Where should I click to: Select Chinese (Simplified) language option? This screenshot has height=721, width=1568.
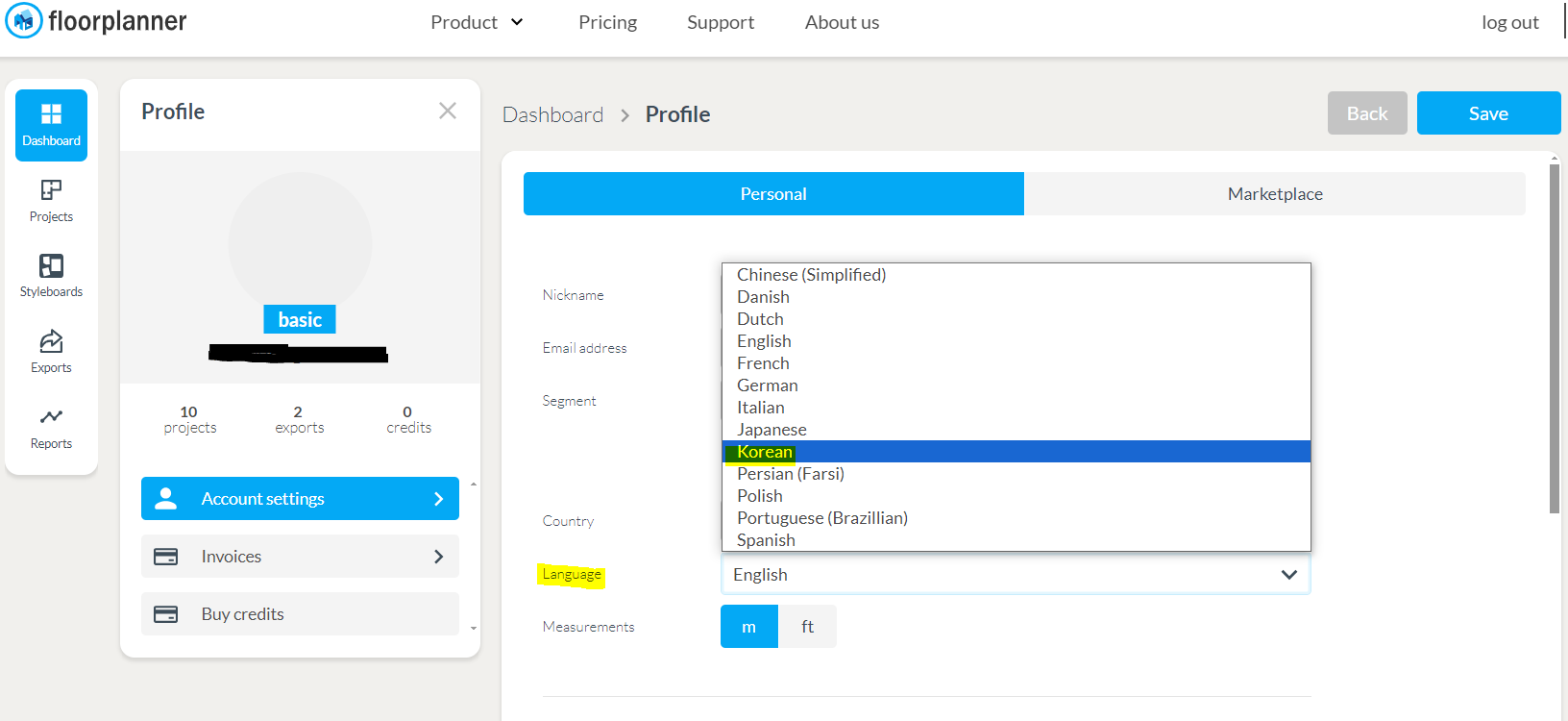(1017, 275)
